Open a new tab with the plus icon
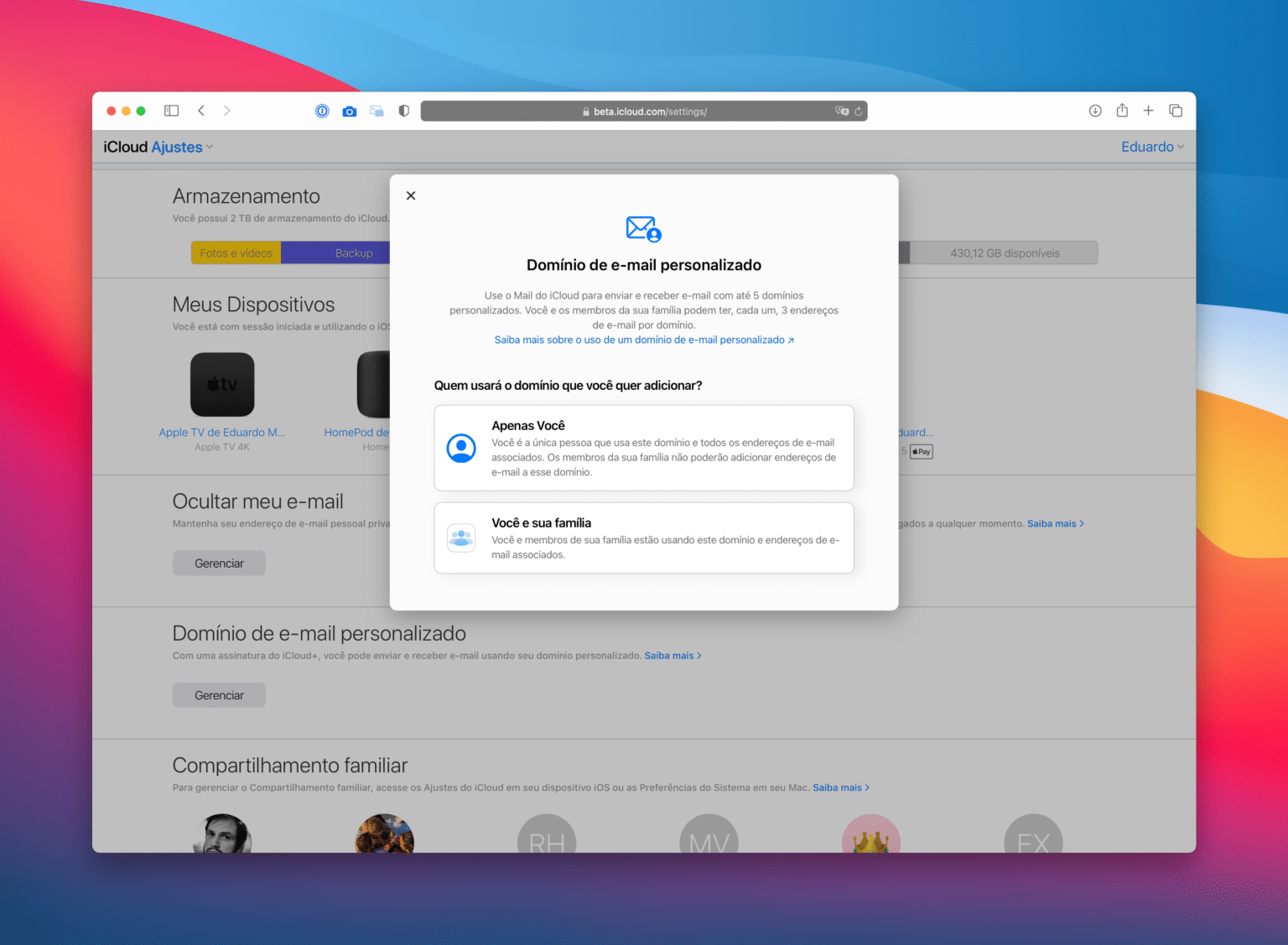The image size is (1288, 945). click(1149, 110)
